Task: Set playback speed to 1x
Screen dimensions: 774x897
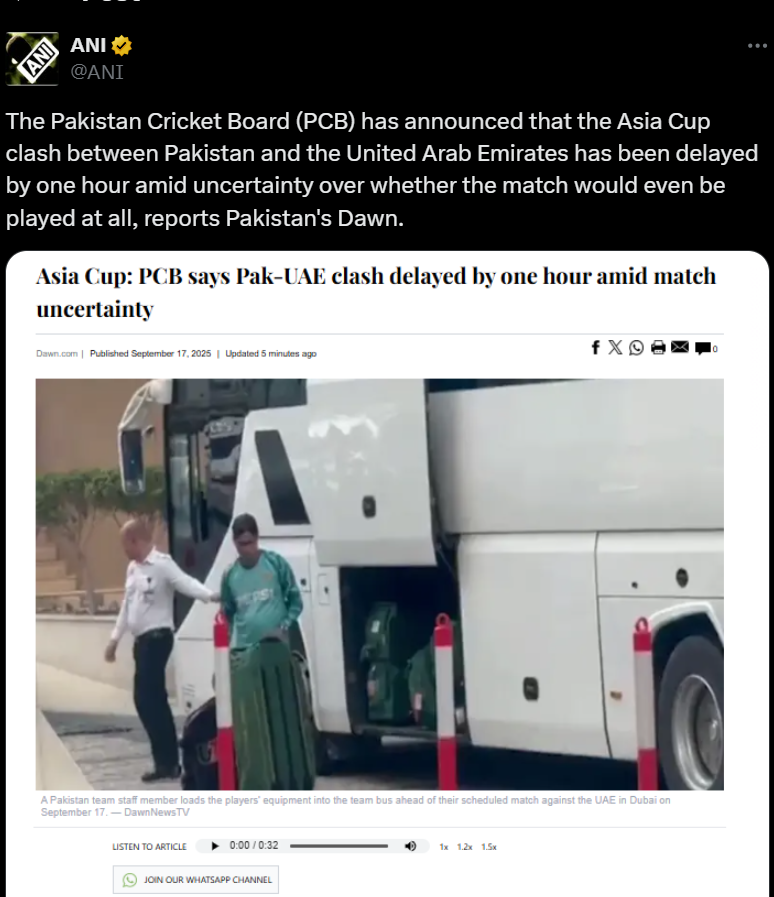Action: click(443, 847)
